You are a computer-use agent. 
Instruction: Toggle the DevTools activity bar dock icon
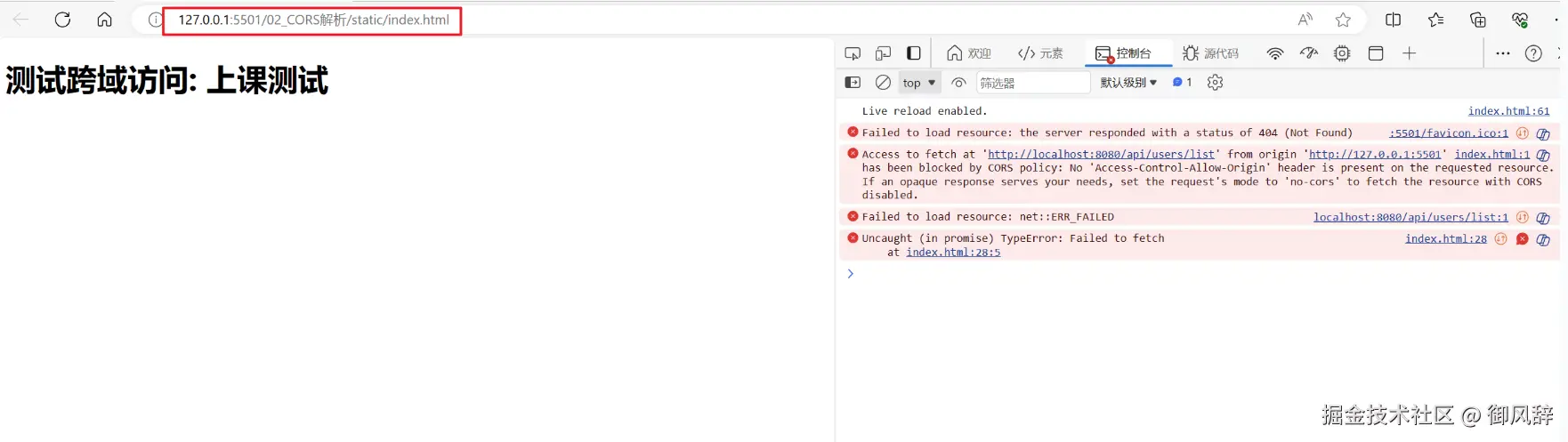click(x=914, y=53)
